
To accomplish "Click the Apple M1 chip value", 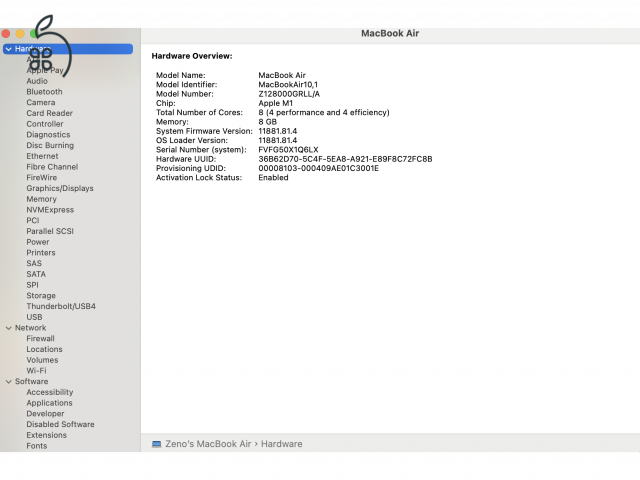I will click(x=276, y=103).
